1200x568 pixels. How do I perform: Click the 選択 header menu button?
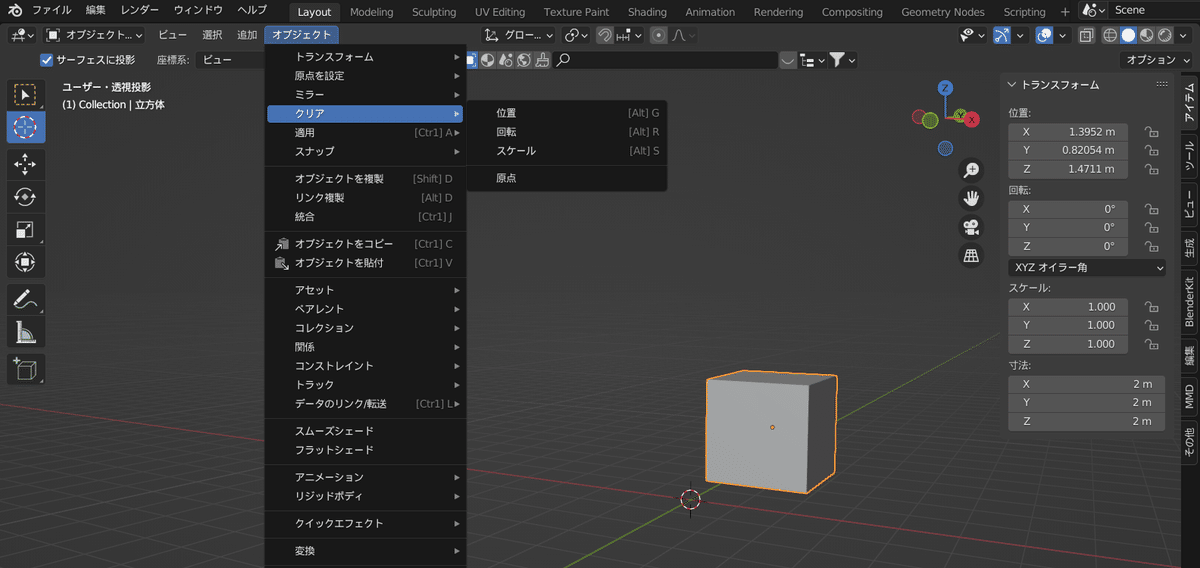[x=212, y=35]
